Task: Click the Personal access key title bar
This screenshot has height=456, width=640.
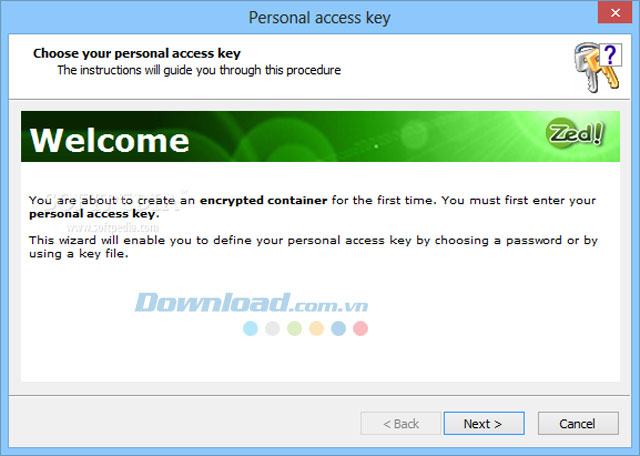Action: [320, 18]
